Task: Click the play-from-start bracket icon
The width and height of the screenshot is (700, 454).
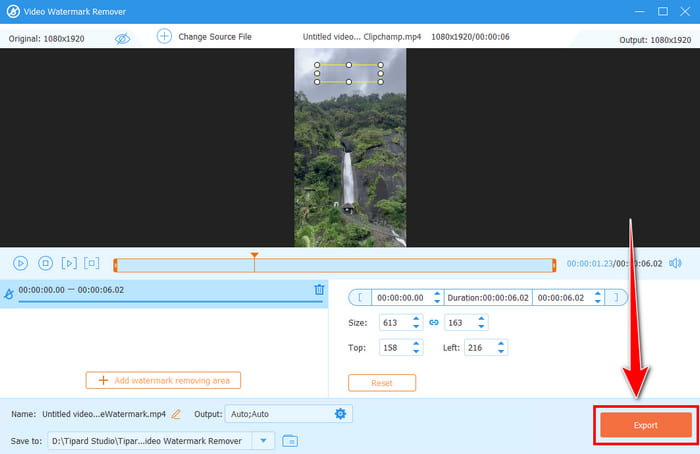Action: 69,263
